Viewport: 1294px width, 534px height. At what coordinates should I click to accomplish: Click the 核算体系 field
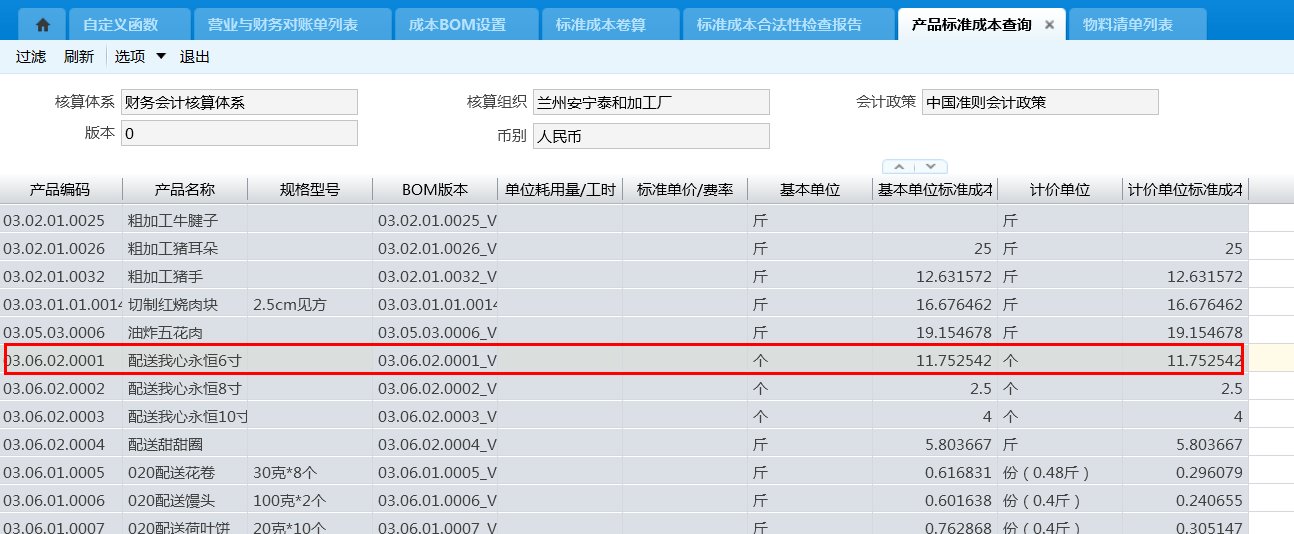click(x=239, y=102)
